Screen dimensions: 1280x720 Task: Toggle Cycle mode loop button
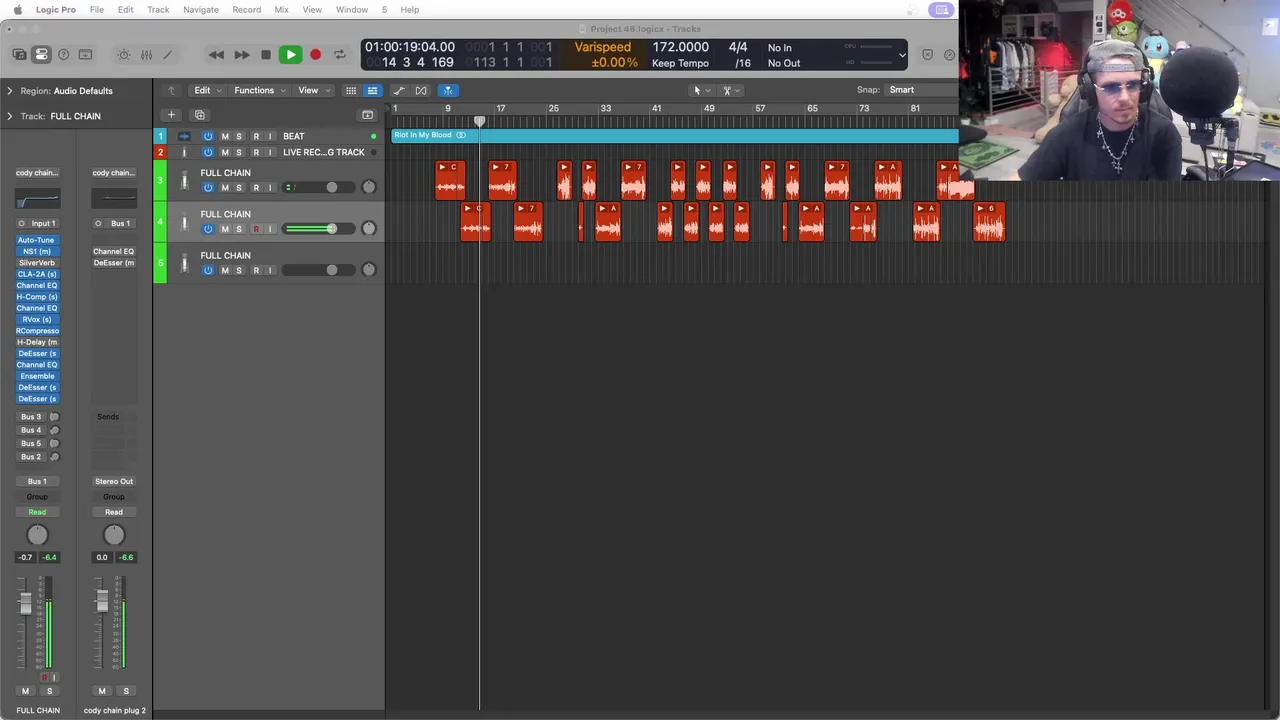pyautogui.click(x=340, y=55)
